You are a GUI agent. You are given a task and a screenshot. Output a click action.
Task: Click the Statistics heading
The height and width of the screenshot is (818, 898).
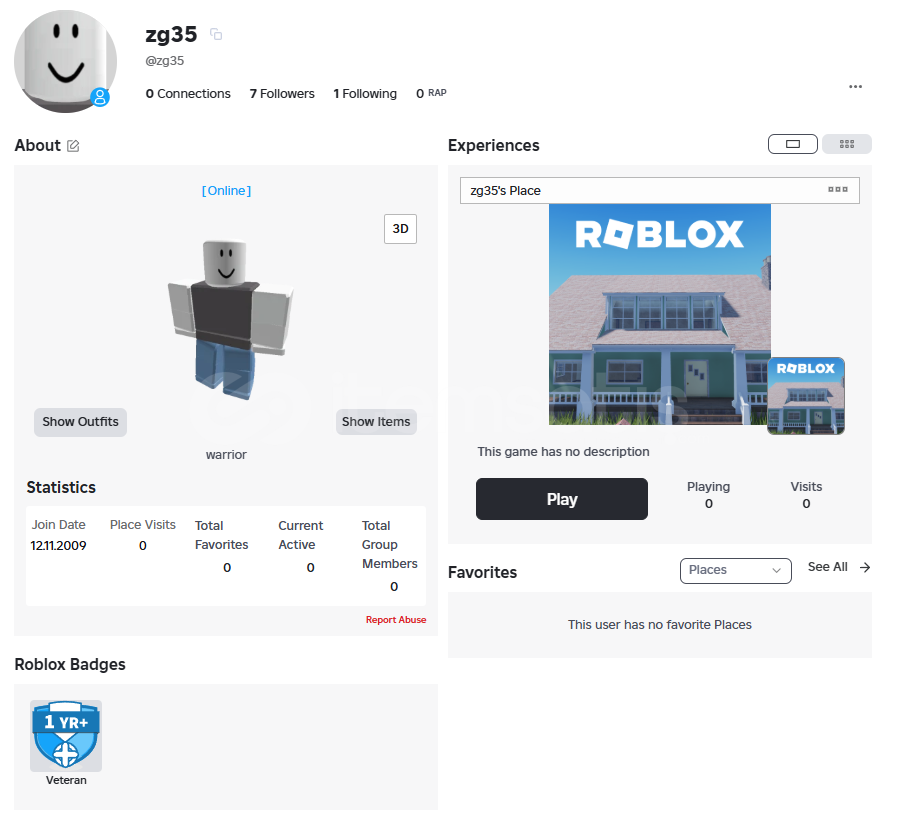click(61, 487)
